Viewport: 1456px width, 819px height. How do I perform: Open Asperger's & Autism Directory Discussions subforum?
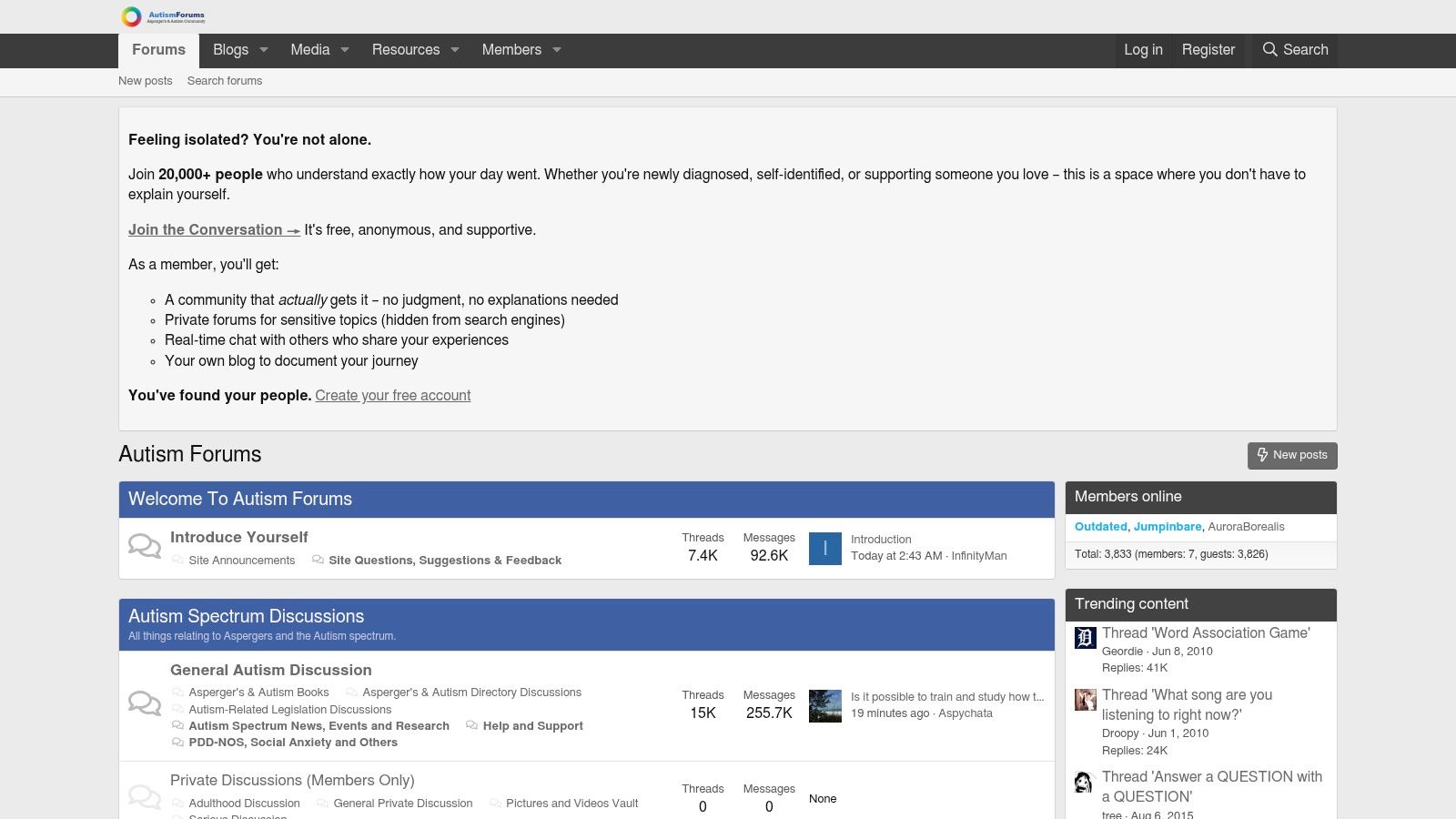[x=472, y=693]
